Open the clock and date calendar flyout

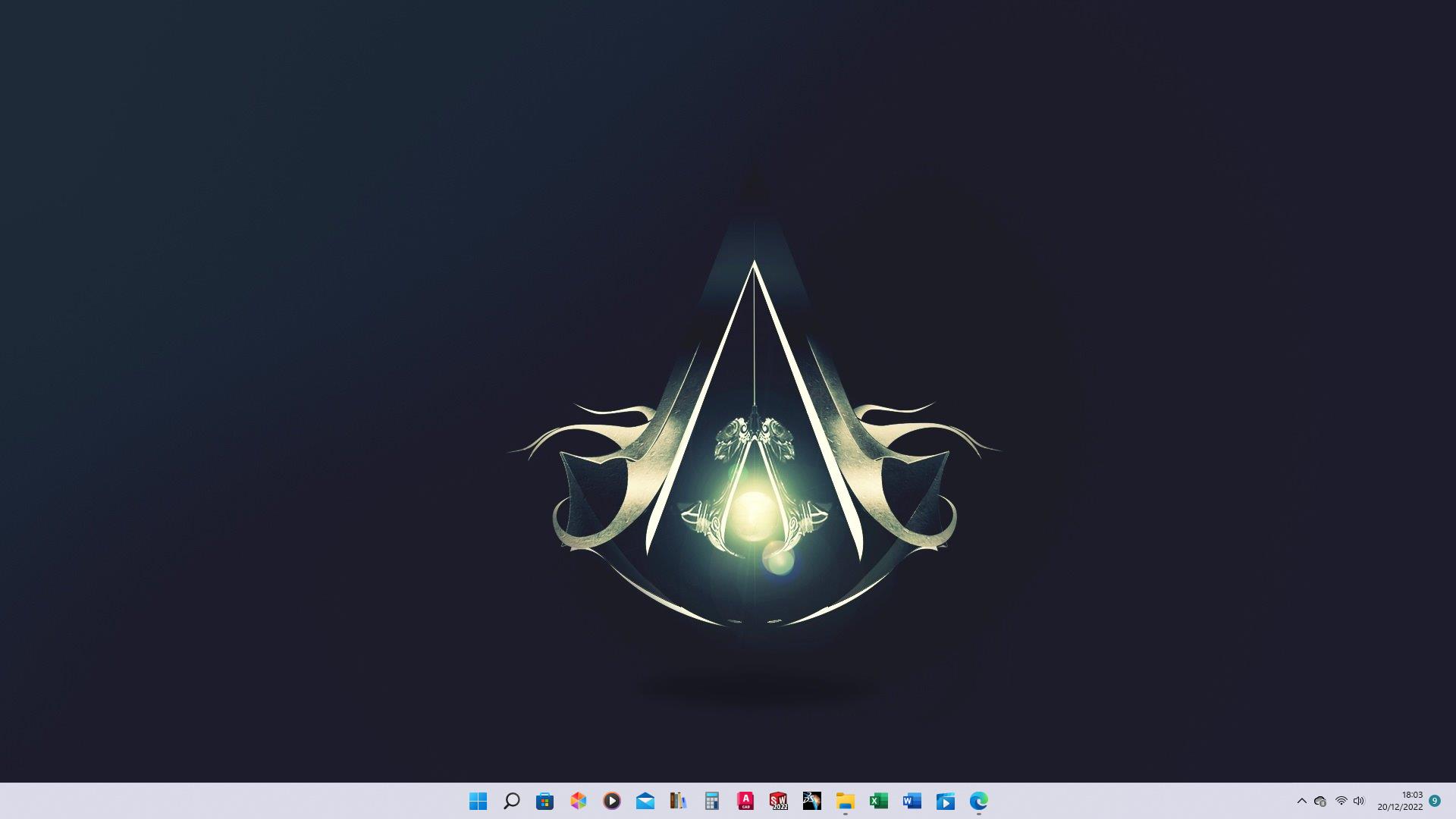pos(1401,801)
